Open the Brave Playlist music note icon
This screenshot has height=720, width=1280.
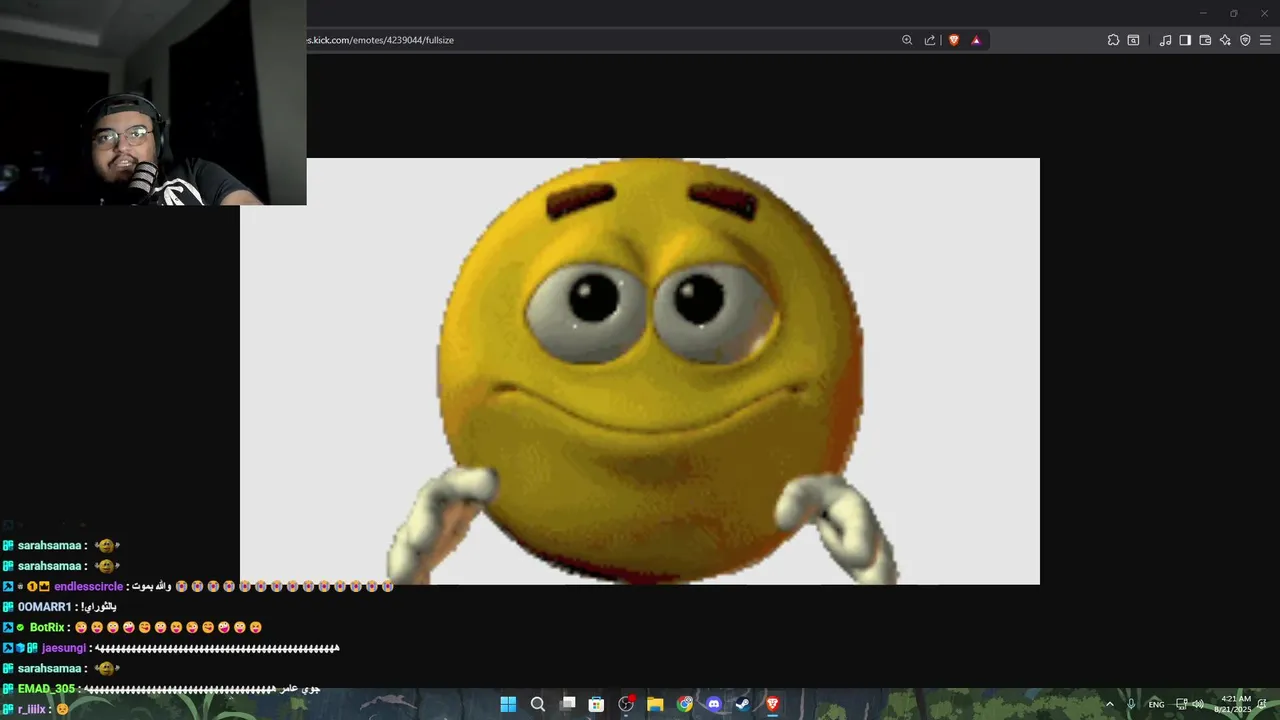pos(1165,40)
